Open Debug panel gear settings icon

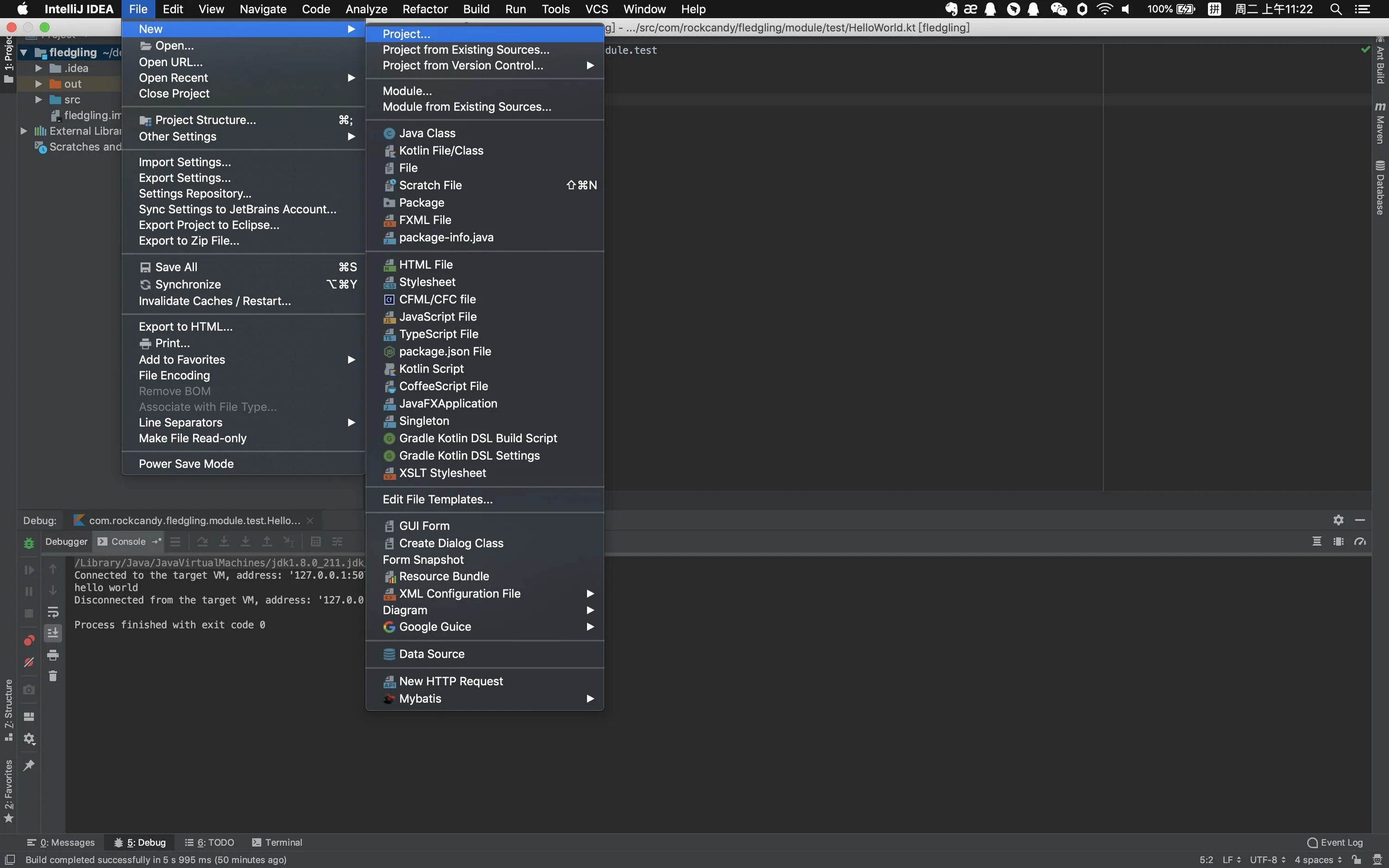(1339, 520)
